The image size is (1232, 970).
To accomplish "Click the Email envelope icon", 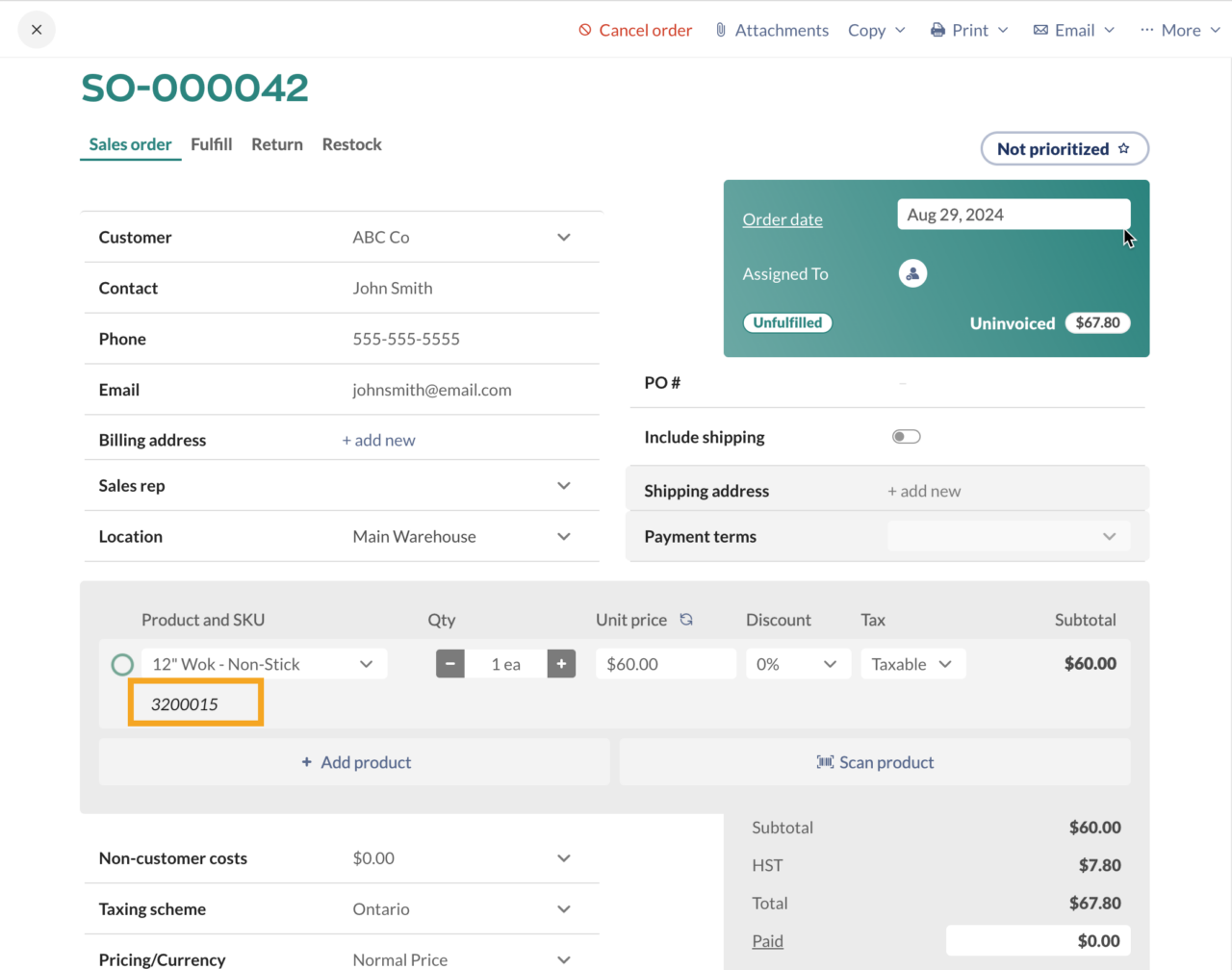I will tap(1040, 30).
